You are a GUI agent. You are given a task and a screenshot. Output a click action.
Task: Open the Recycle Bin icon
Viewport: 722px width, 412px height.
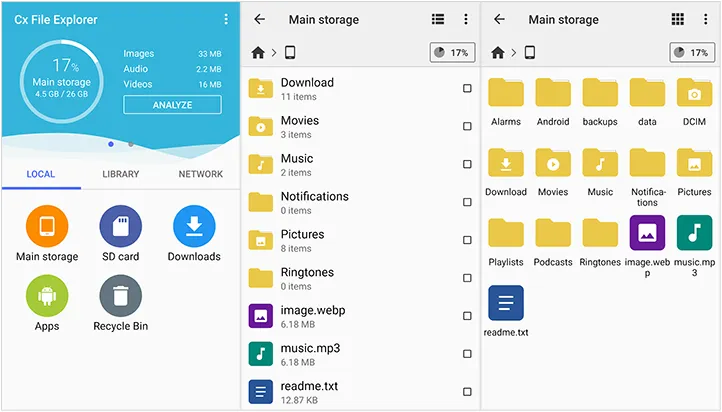click(x=121, y=296)
